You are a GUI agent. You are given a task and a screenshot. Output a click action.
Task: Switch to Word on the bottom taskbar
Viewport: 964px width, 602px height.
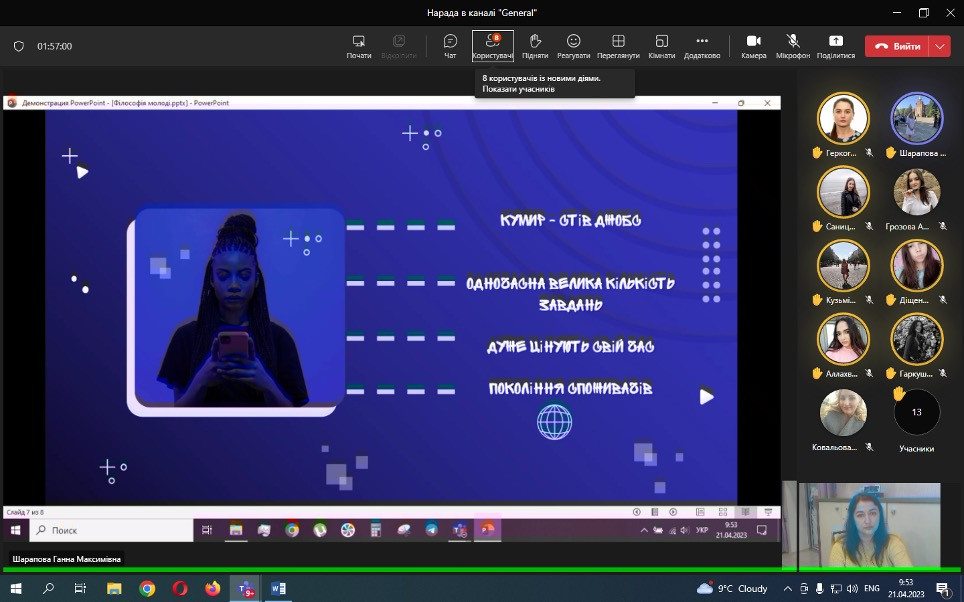point(278,588)
